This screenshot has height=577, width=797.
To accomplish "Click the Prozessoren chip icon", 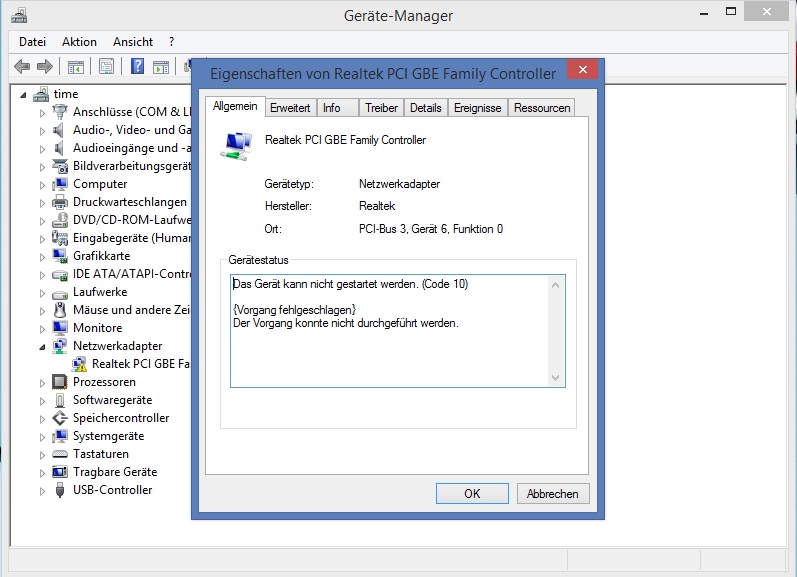I will click(60, 382).
